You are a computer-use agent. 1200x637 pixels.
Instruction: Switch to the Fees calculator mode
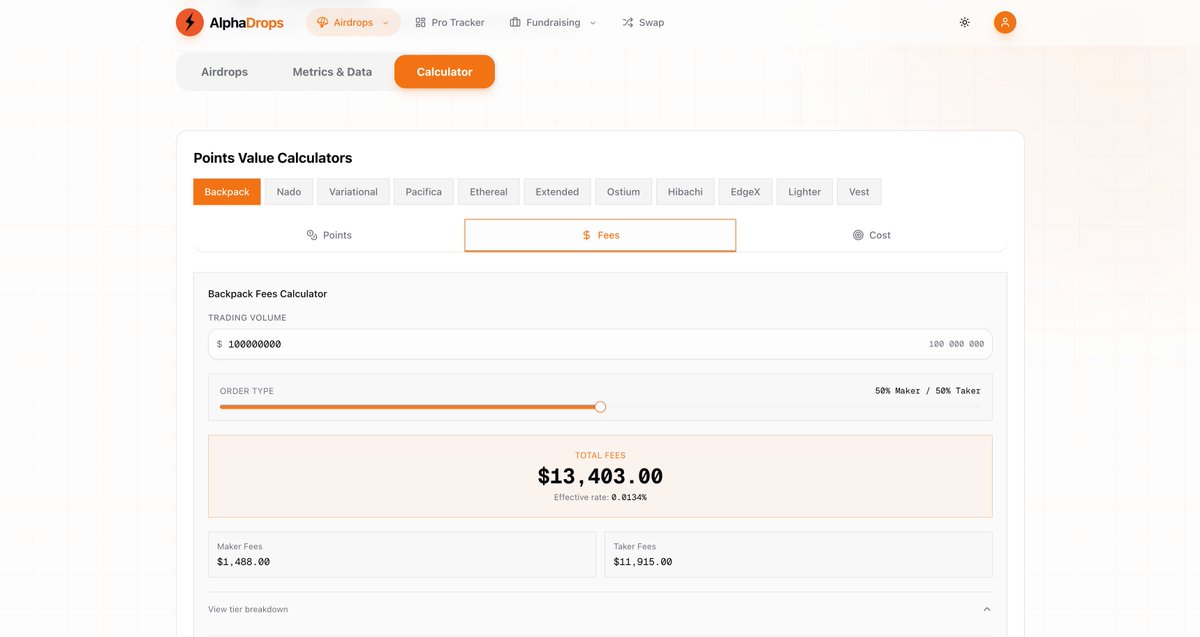[600, 235]
